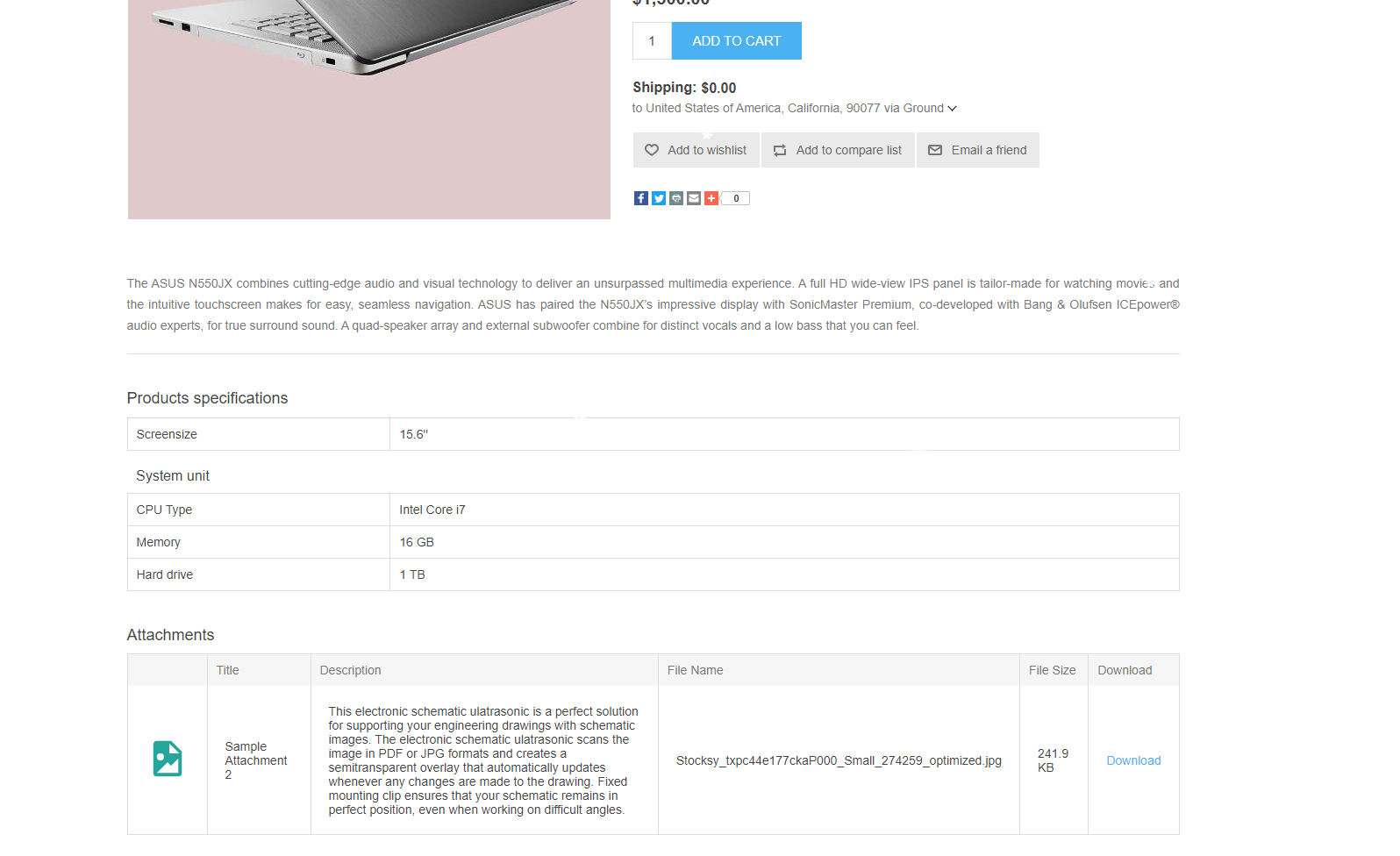Click the CPU Type label
Image resolution: width=1400 pixels, height=856 pixels.
pos(164,510)
